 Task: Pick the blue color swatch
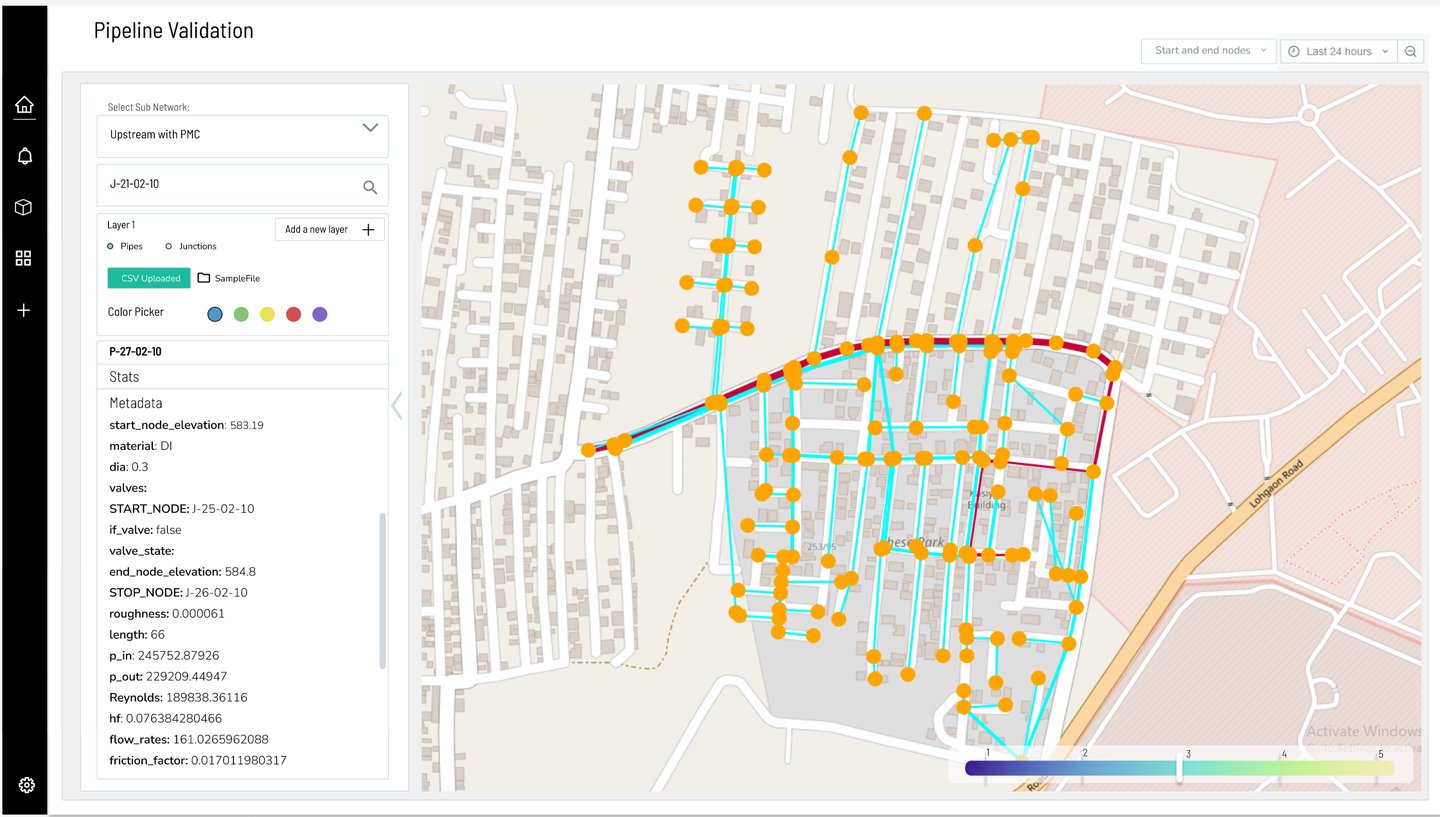[x=215, y=314]
